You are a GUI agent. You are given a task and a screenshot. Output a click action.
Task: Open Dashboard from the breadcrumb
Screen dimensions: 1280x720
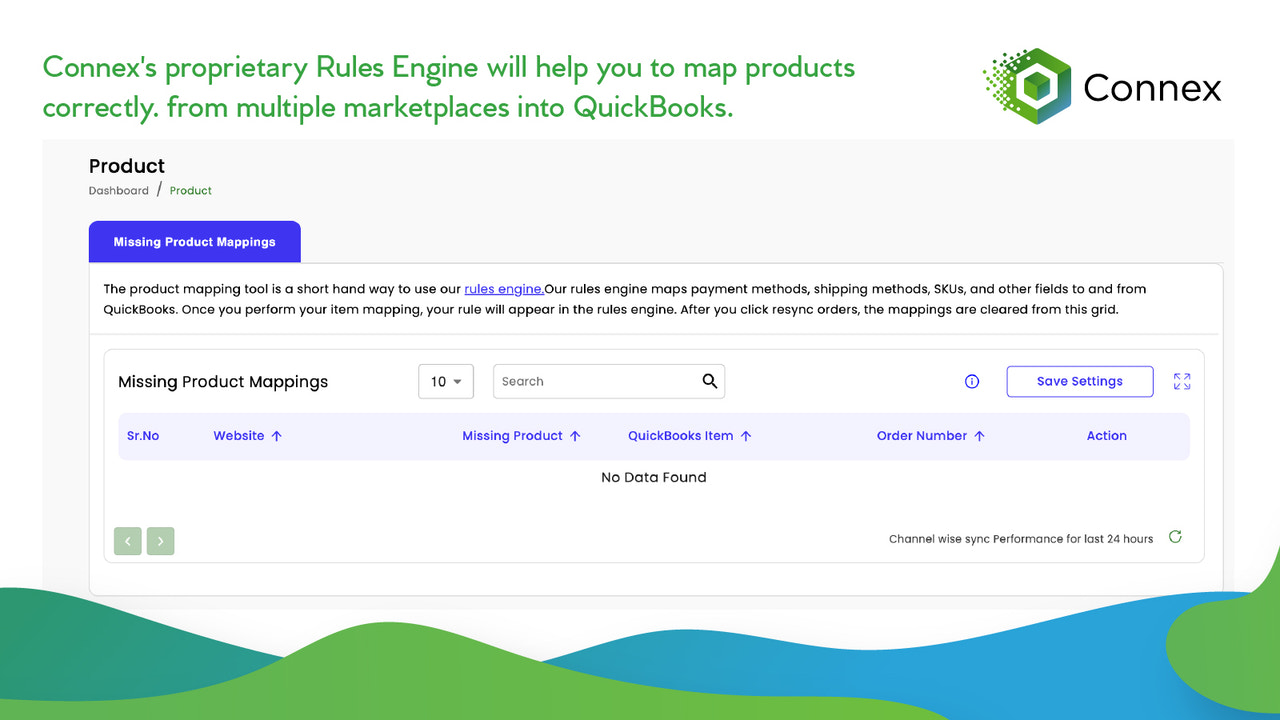tap(118, 190)
